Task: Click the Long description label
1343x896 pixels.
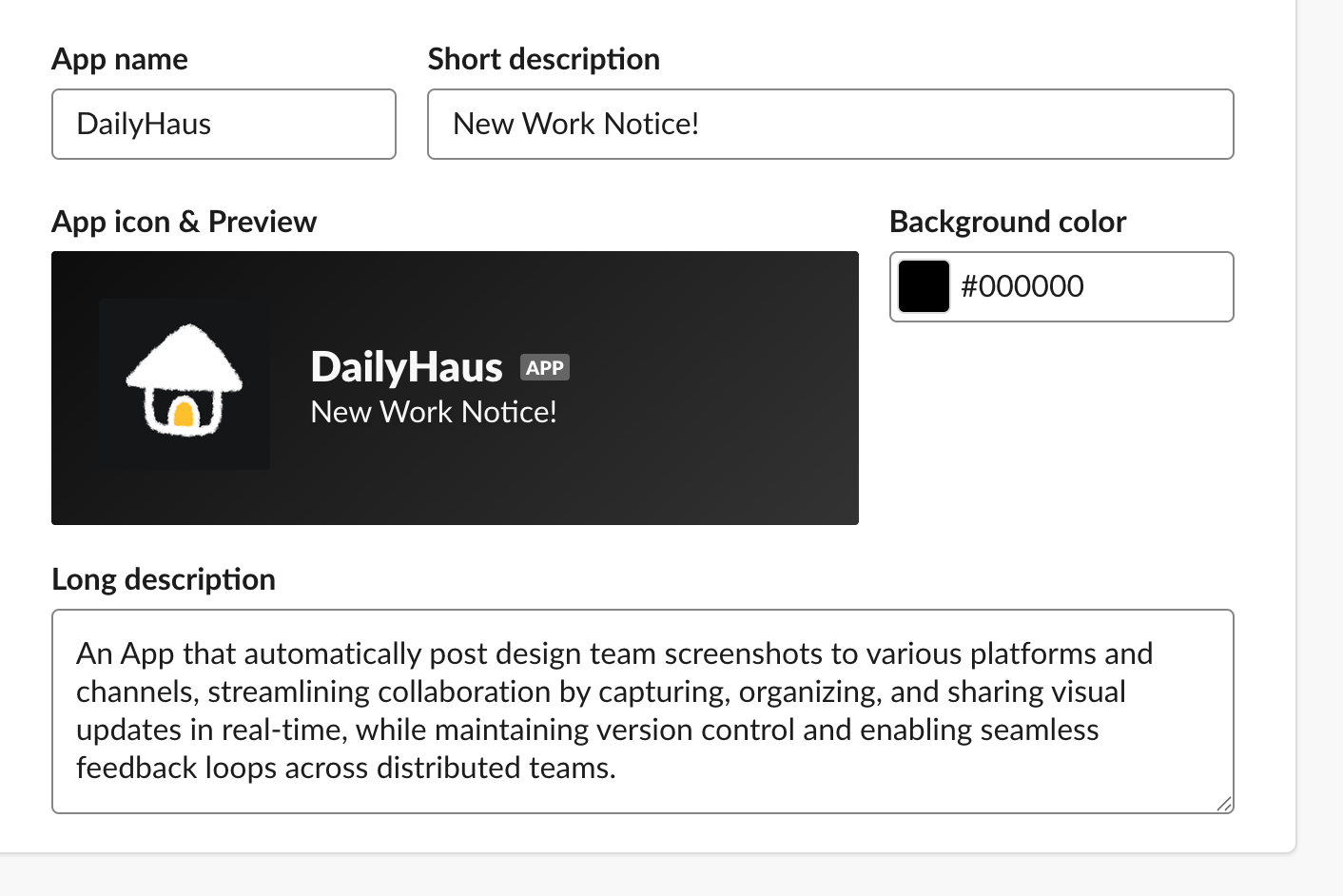Action: 164,579
